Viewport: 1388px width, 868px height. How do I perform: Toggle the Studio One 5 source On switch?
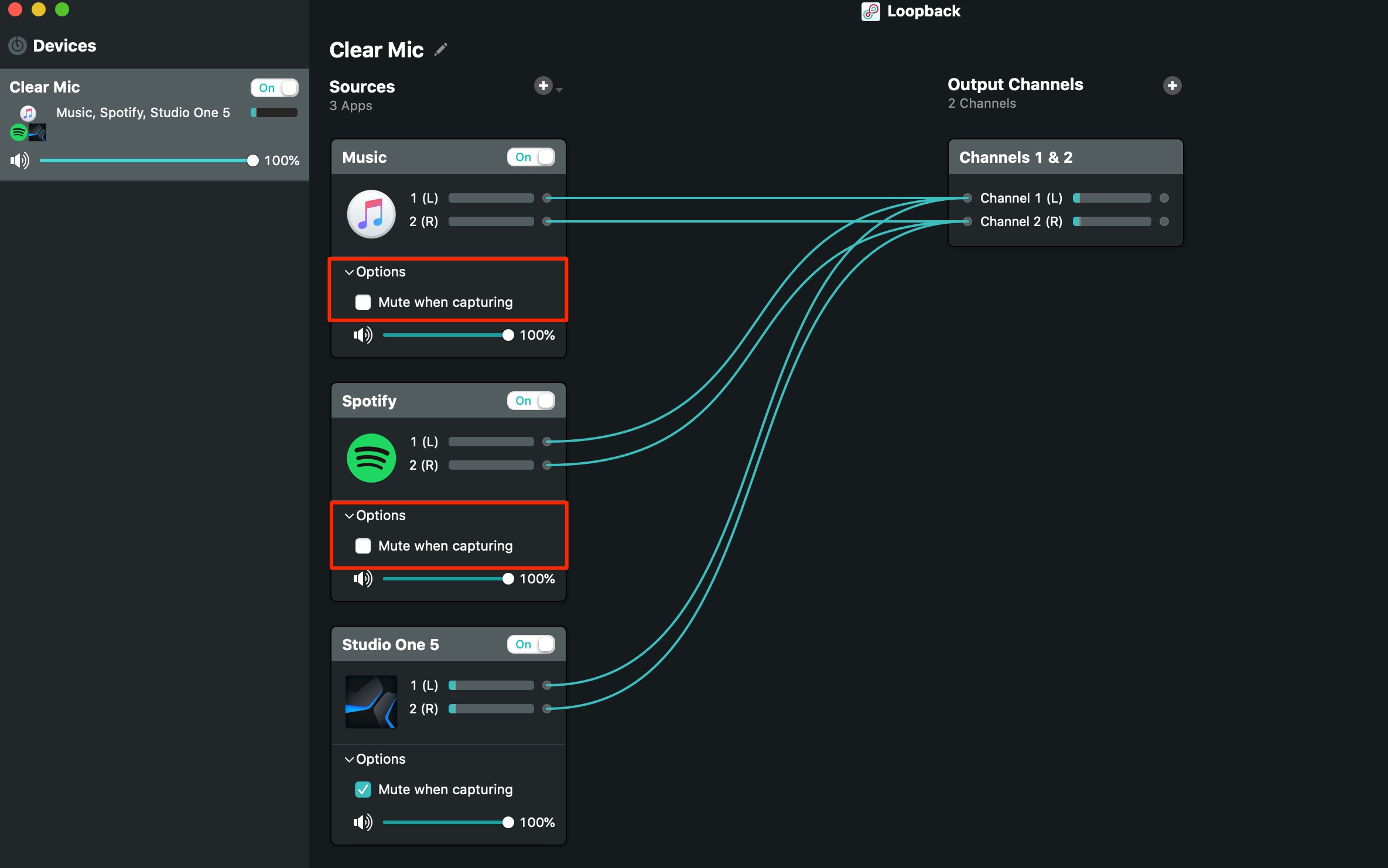coord(531,644)
